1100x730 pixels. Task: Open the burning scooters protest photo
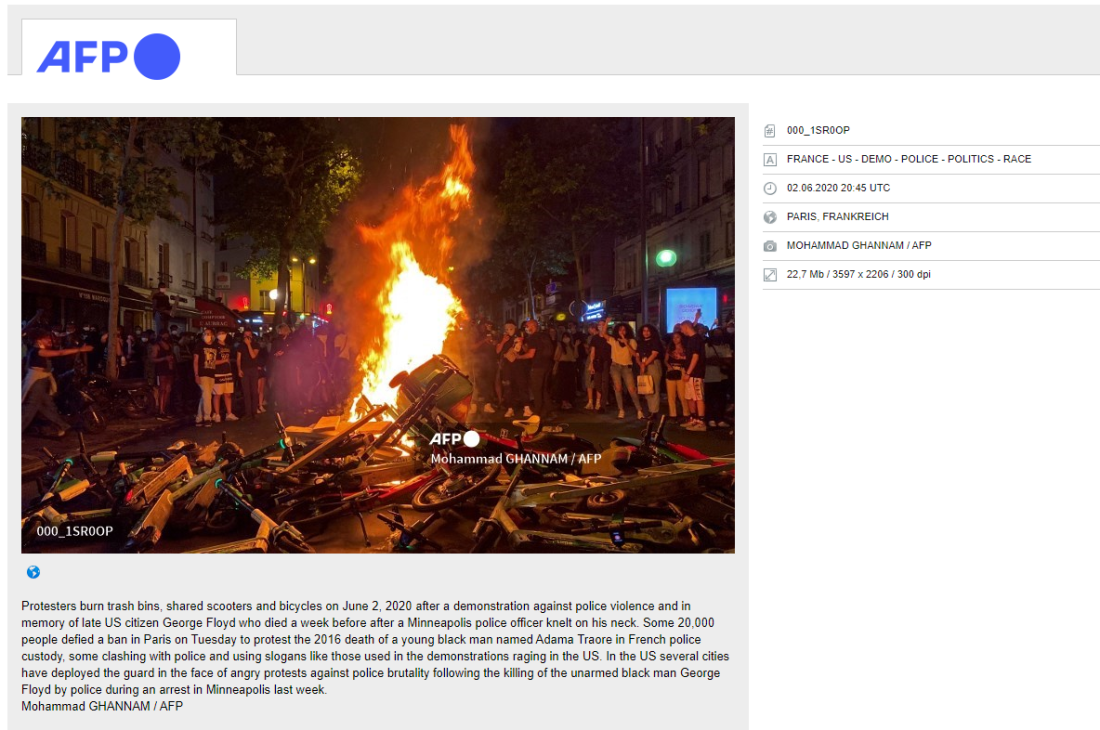(378, 335)
